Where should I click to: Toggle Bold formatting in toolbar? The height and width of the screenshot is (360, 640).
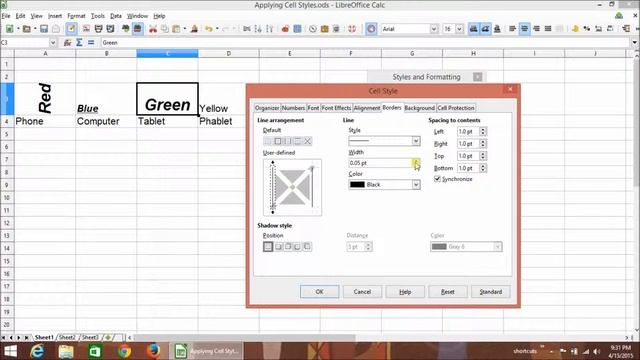coord(473,29)
